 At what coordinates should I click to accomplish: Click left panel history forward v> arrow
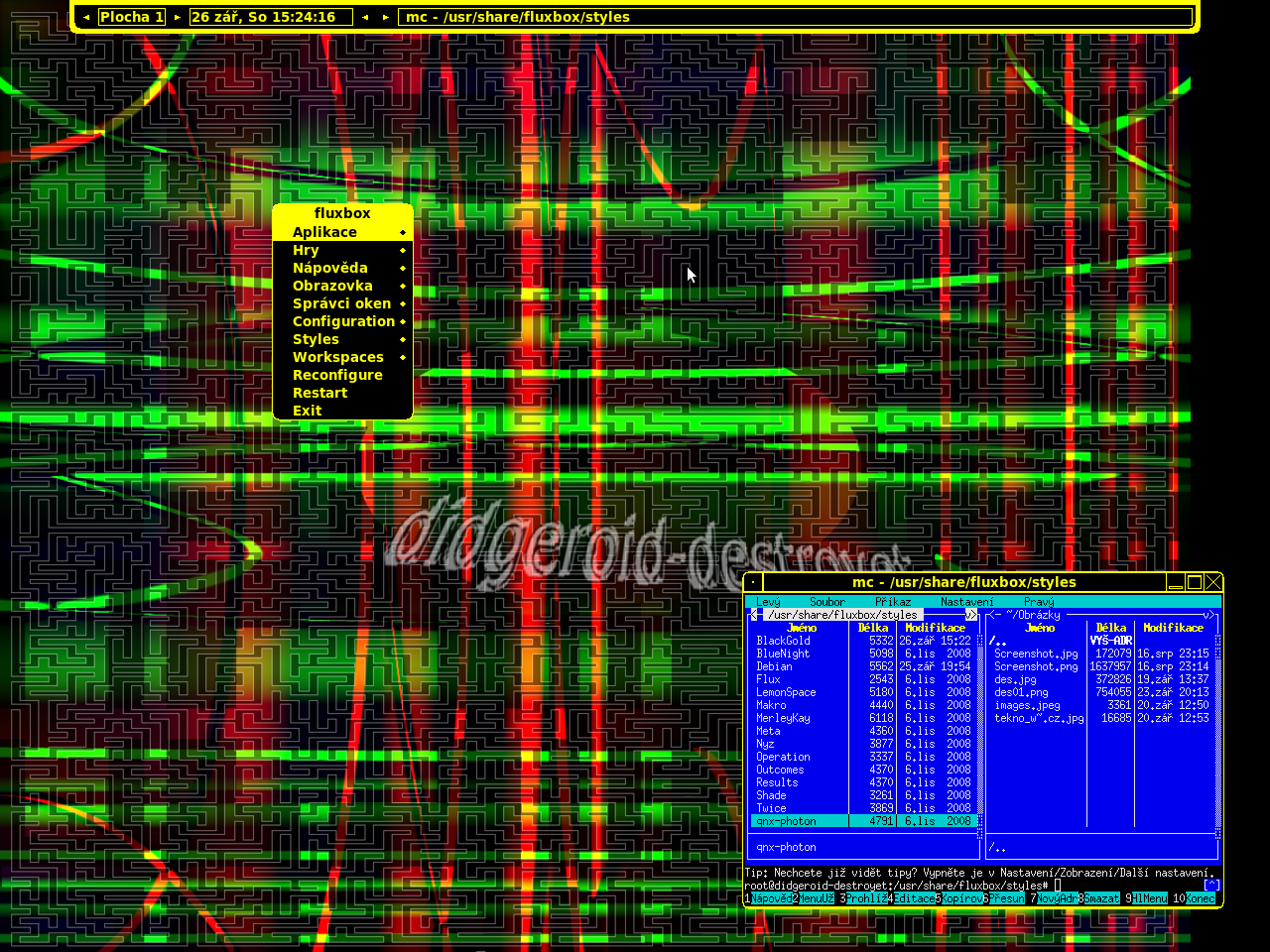tap(971, 615)
